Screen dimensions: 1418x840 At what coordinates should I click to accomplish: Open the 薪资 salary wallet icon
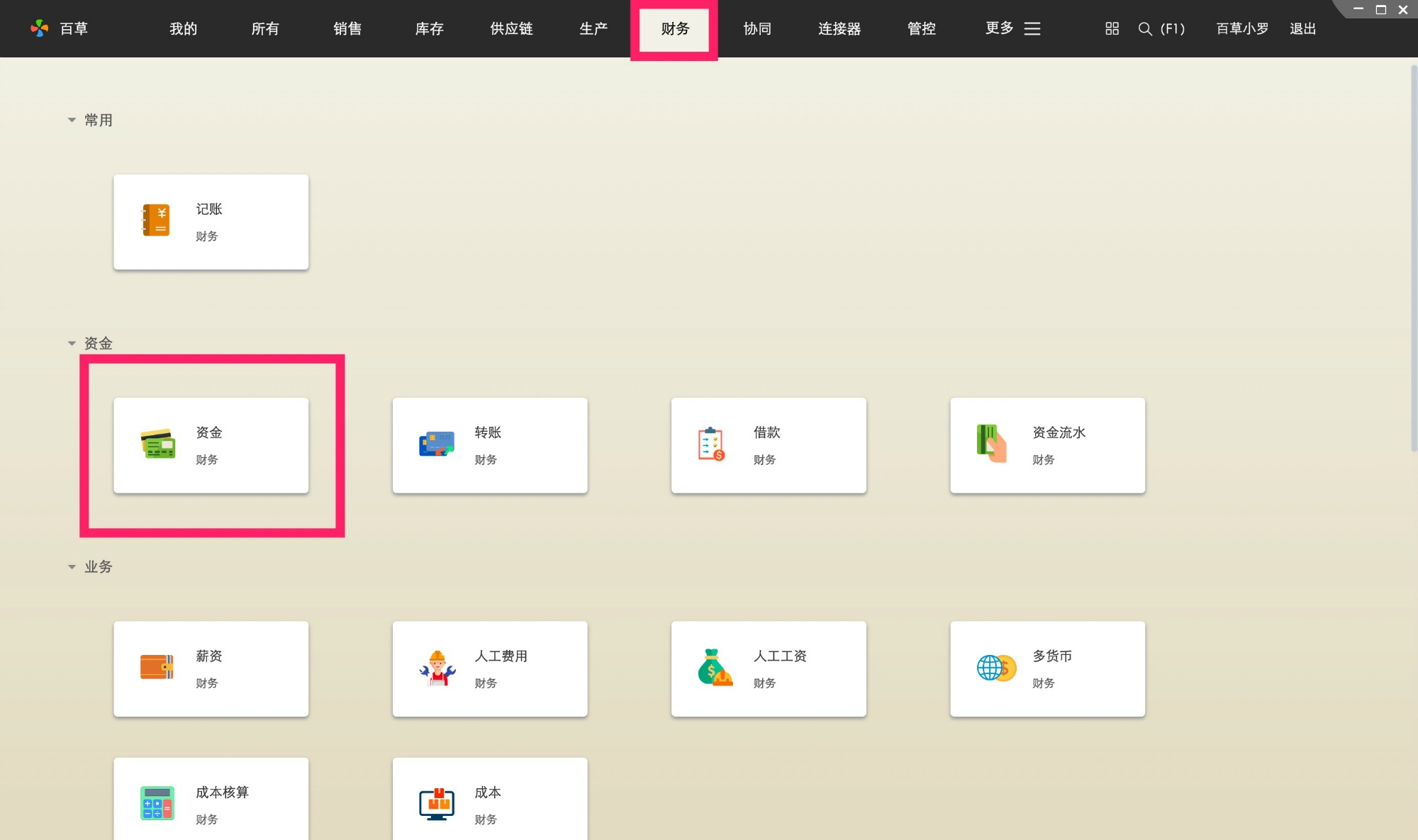click(x=157, y=667)
